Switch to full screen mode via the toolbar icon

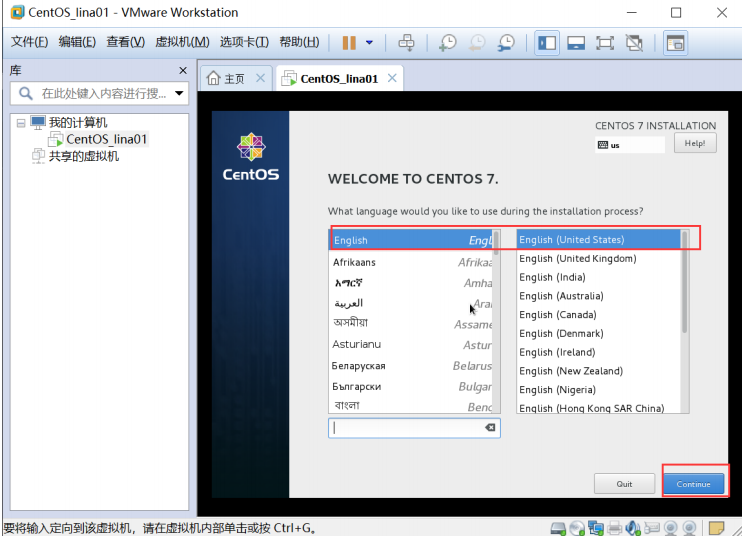tap(605, 43)
